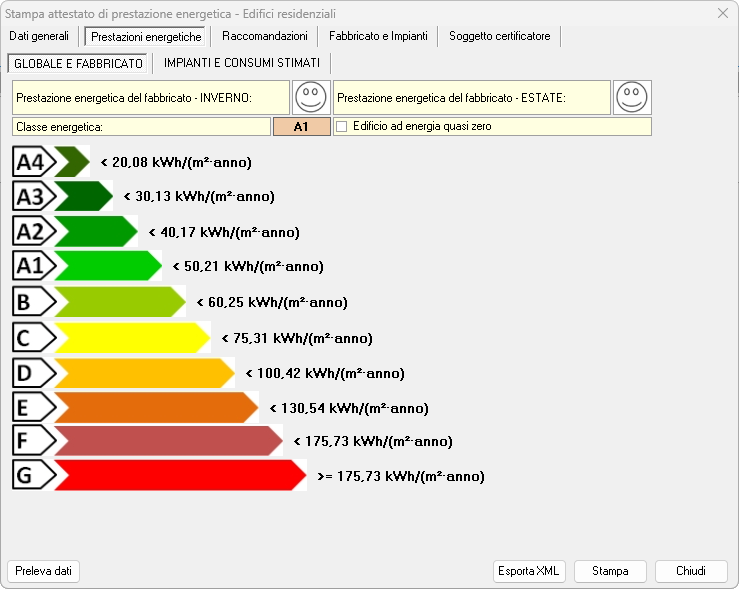Screen dimensions: 739x589
Task: Select the A3 energy class label
Action: tap(32, 196)
